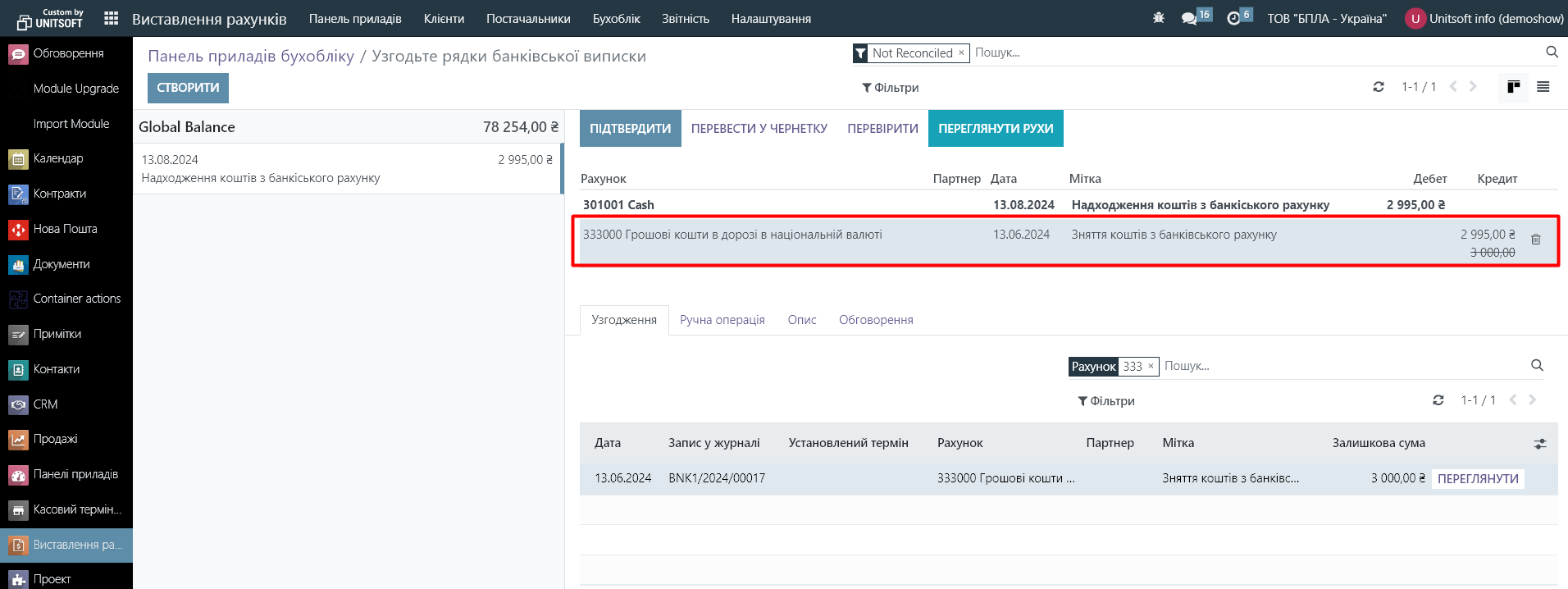1568x589 pixels.
Task: Open the activities clock icon
Action: coord(1233,18)
